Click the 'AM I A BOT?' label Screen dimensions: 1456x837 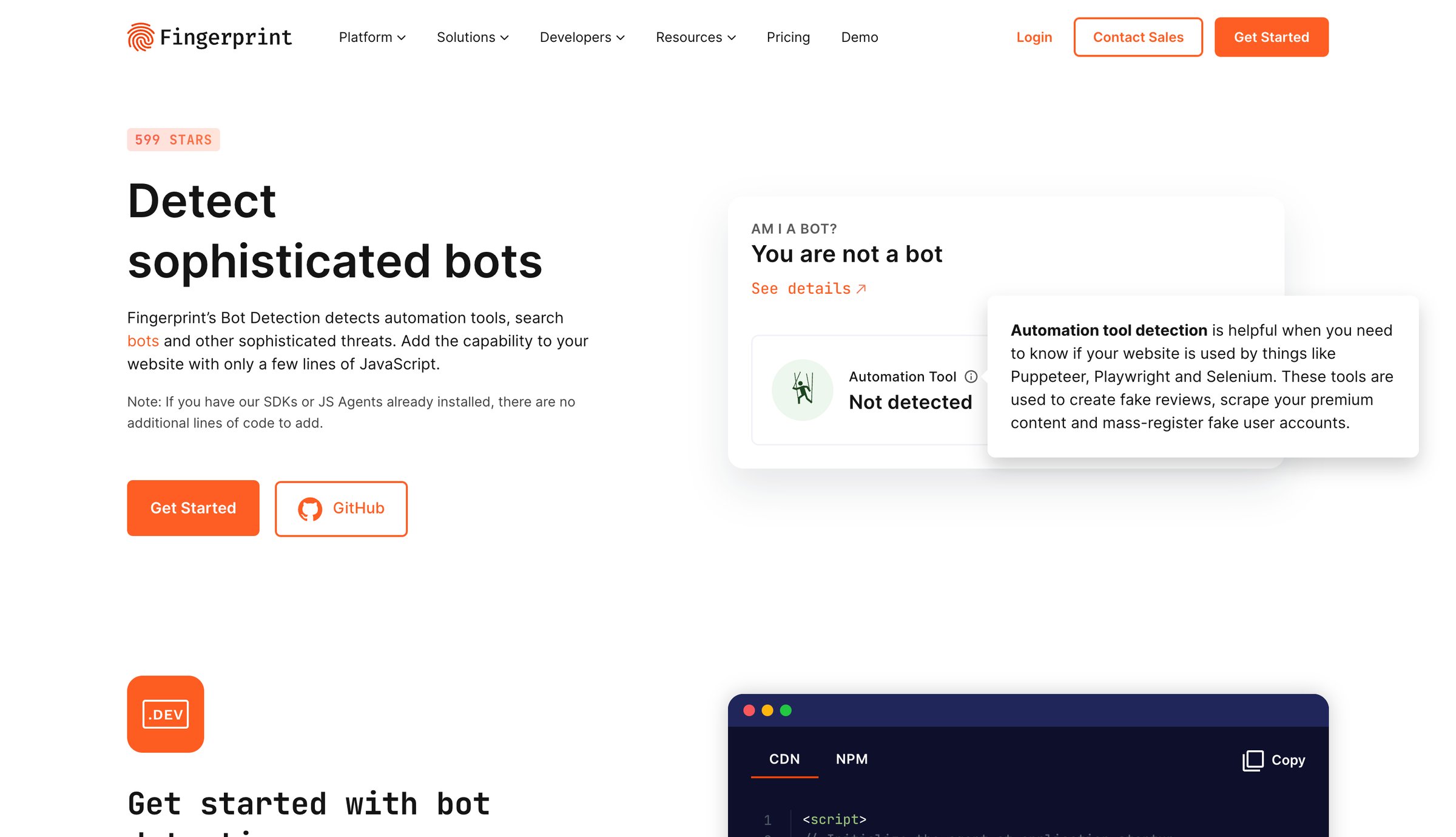click(794, 229)
